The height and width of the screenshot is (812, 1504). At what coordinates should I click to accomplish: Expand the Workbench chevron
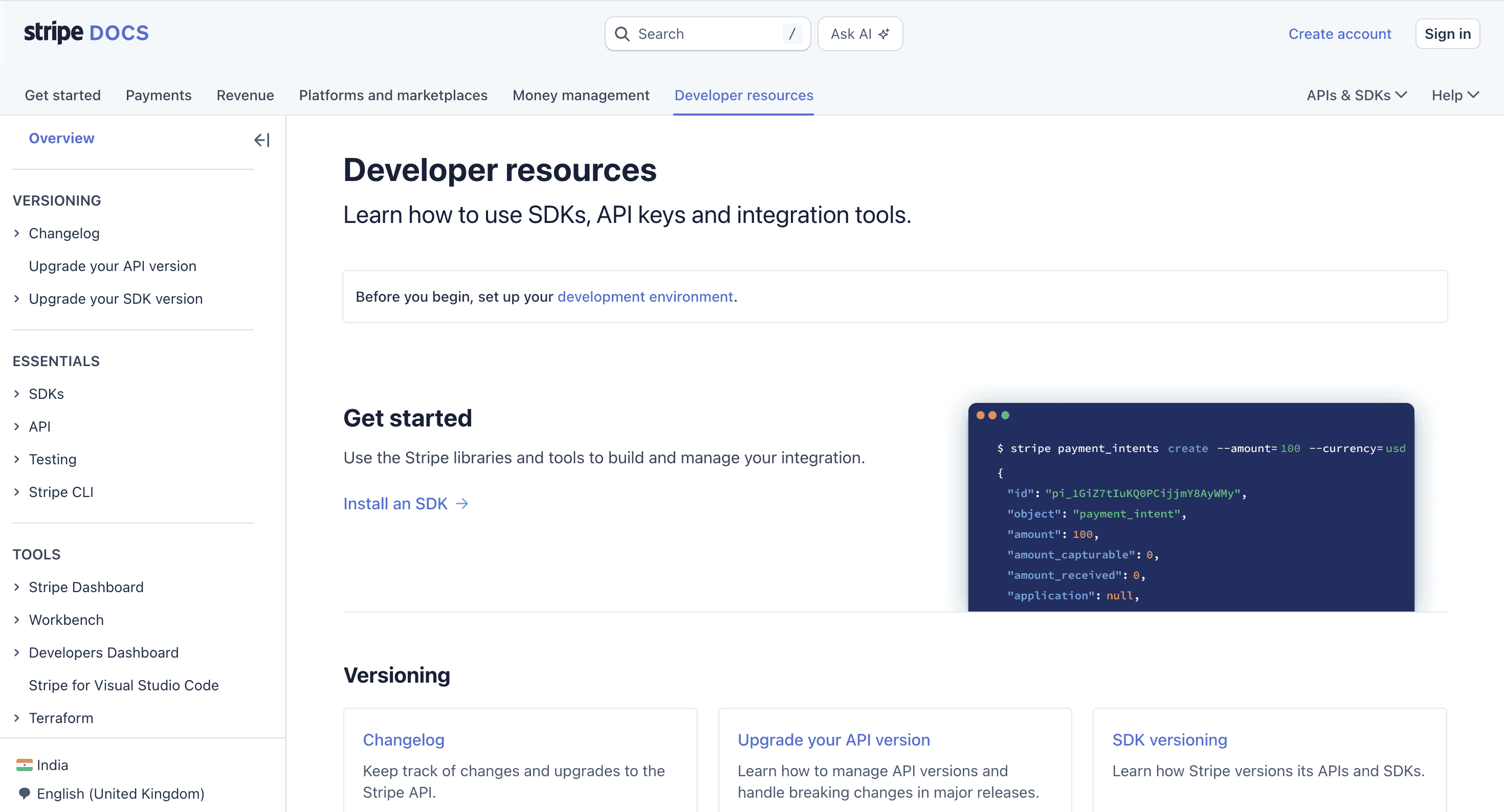tap(16, 619)
